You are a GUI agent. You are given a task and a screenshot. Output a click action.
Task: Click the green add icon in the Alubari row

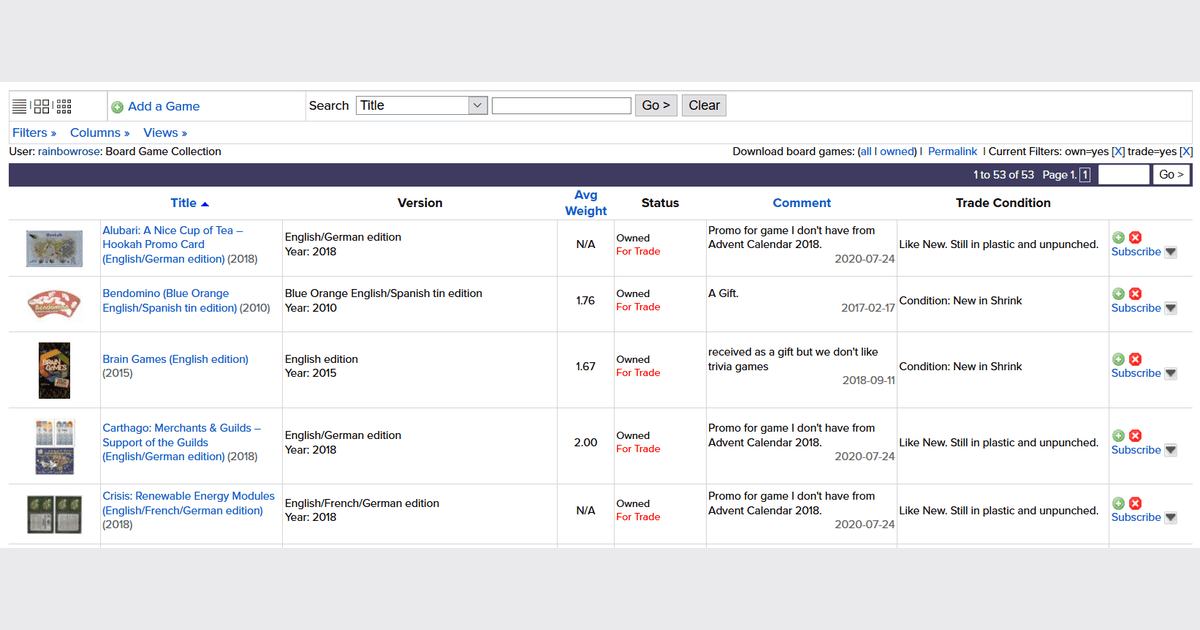pyautogui.click(x=1119, y=237)
